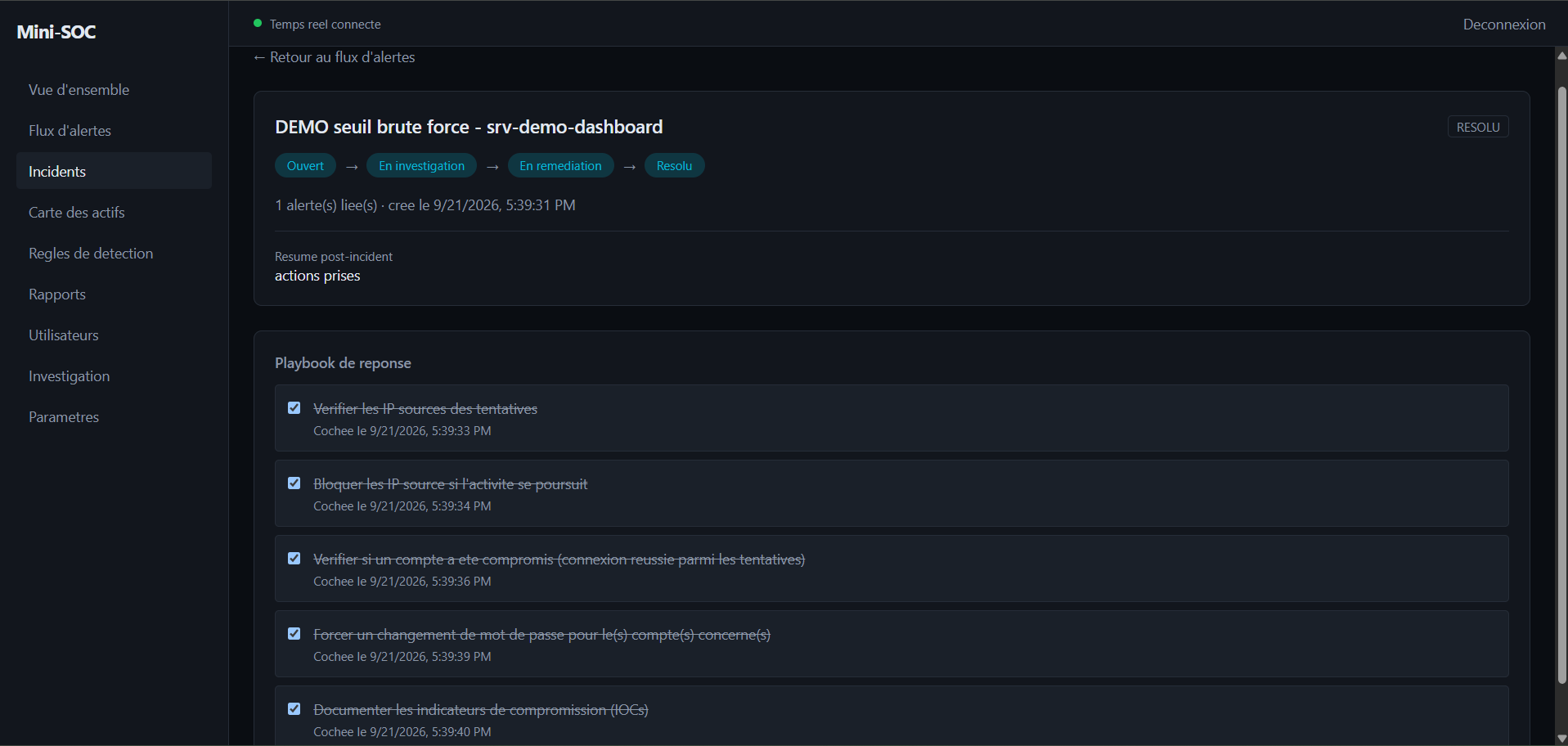1568x746 pixels.
Task: Click the scrollbar down arrow
Action: [1561, 739]
